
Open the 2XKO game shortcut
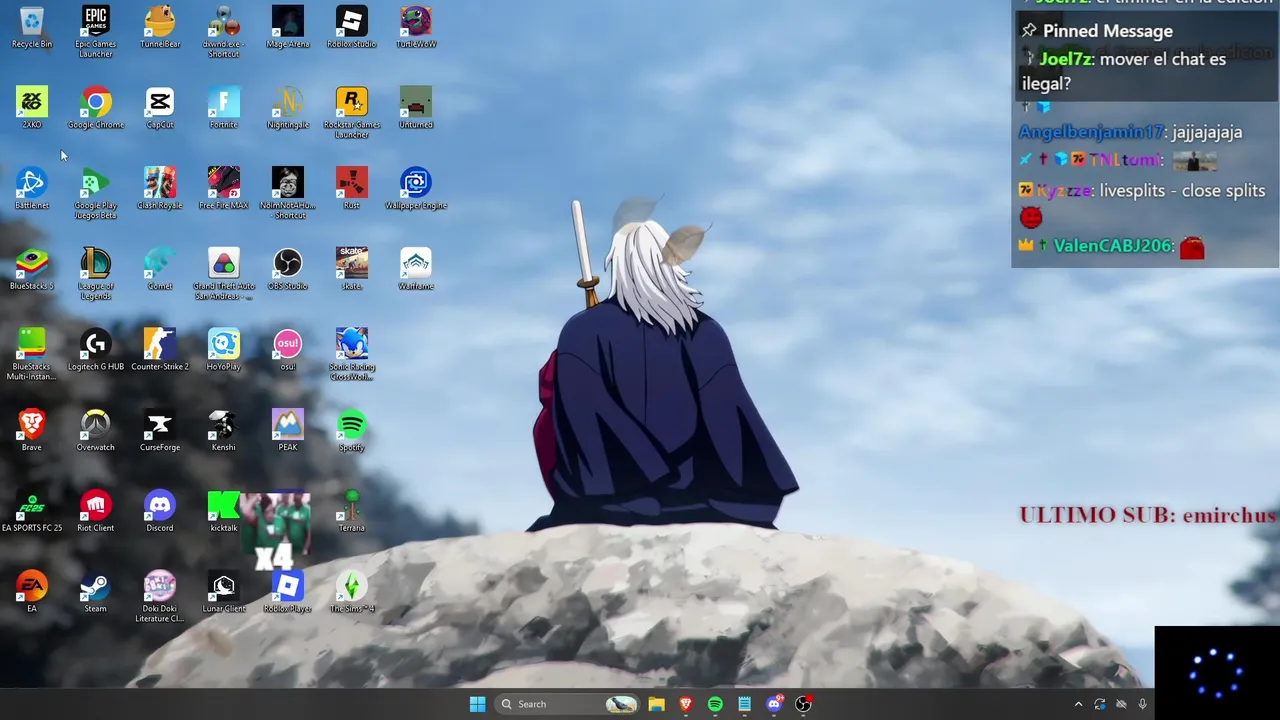[32, 108]
